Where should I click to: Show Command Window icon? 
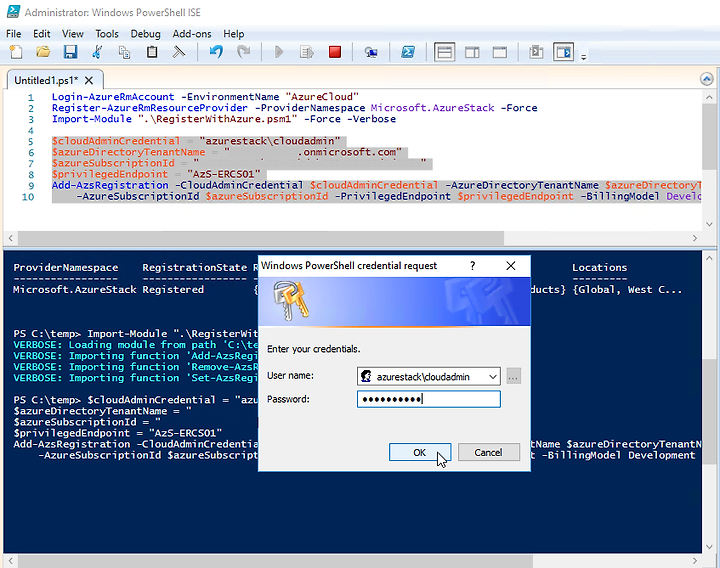click(535, 52)
